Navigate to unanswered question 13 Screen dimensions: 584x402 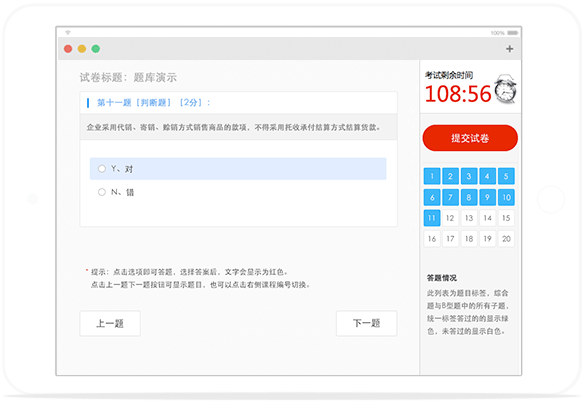[469, 218]
